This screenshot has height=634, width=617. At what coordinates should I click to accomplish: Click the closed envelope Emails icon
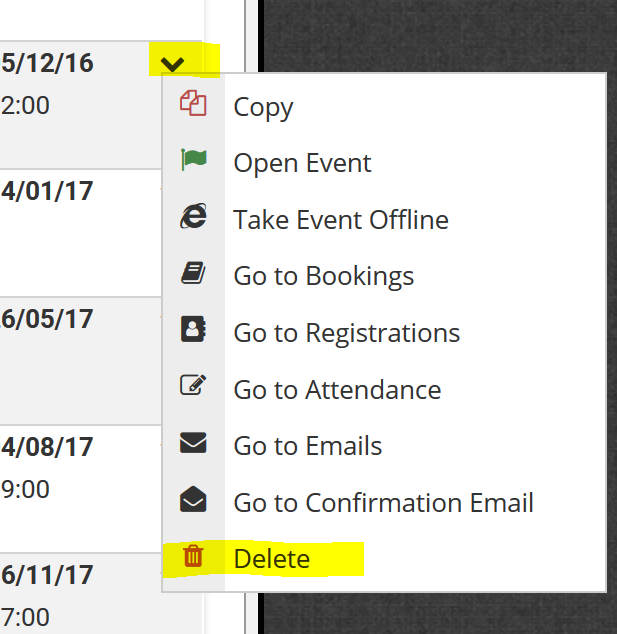tap(193, 443)
